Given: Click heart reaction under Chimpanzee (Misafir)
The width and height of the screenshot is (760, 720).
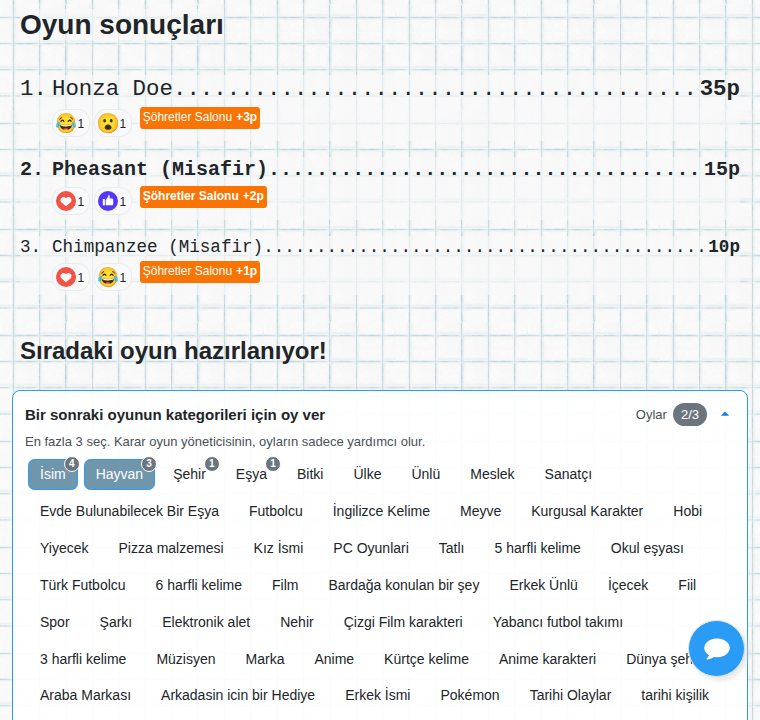Looking at the screenshot, I should pyautogui.click(x=71, y=277).
